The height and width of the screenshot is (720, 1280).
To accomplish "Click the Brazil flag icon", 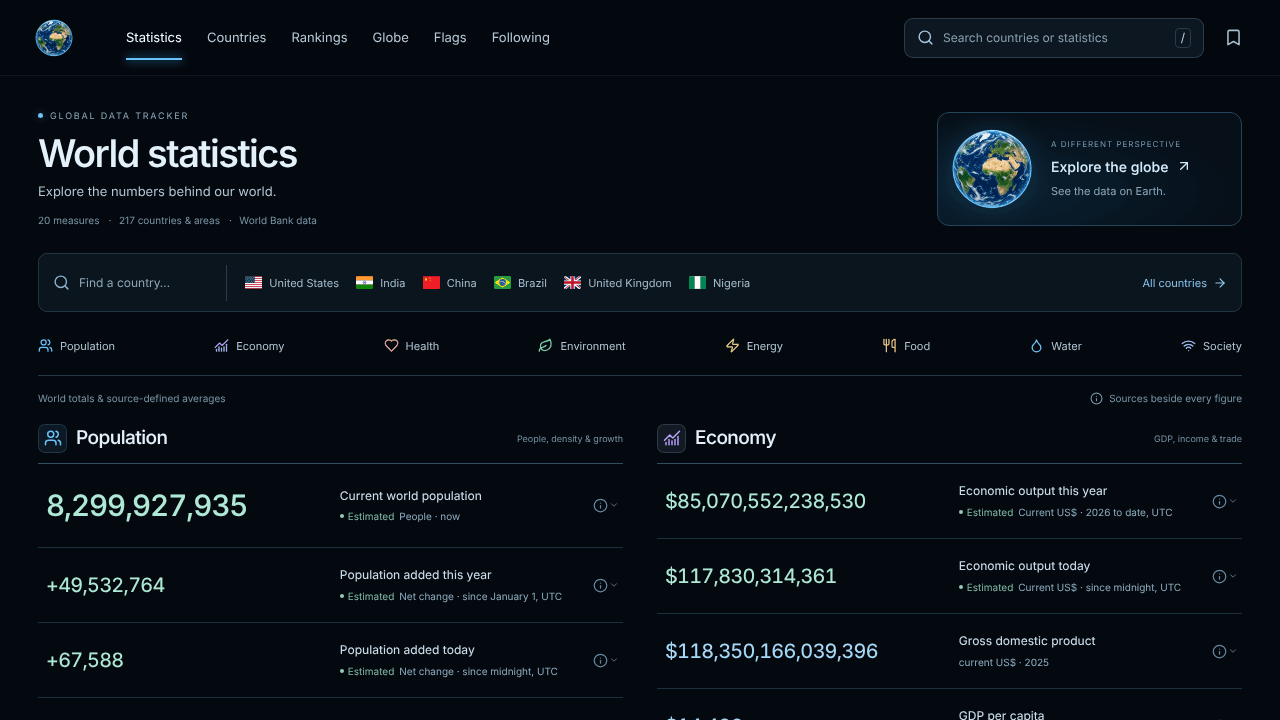I will tap(502, 283).
